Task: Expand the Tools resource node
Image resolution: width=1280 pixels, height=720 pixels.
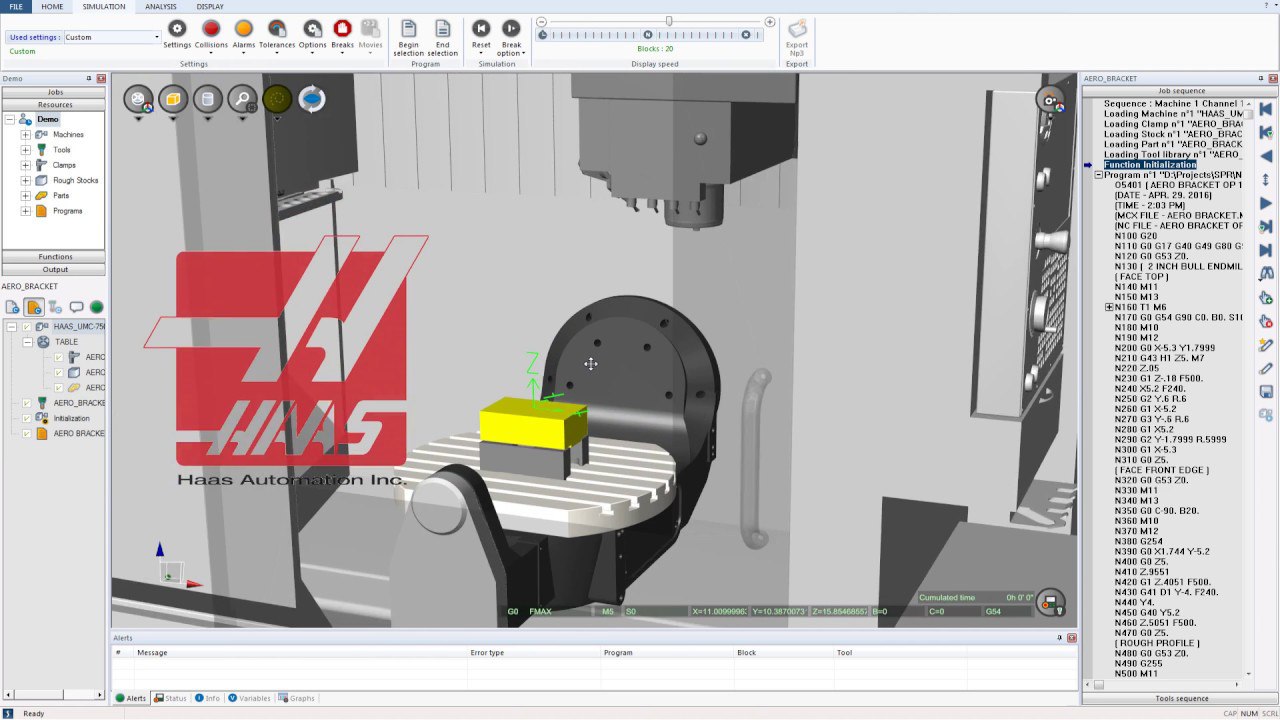Action: tap(25, 150)
